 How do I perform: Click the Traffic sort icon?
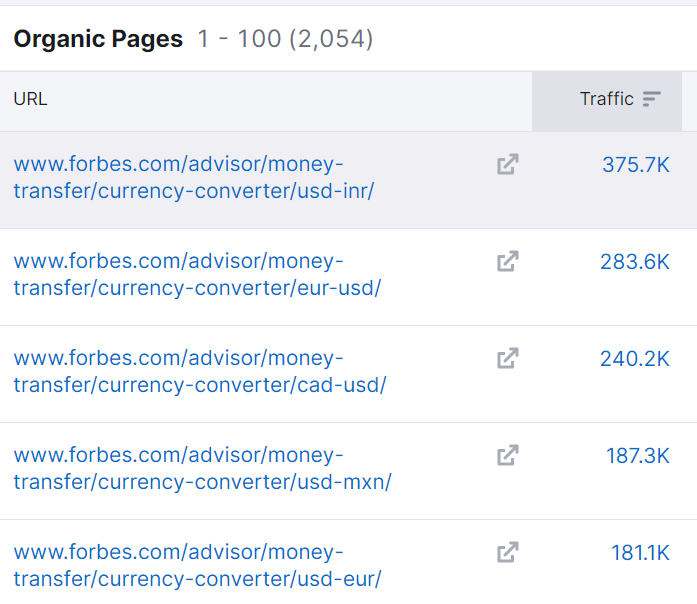pyautogui.click(x=652, y=99)
